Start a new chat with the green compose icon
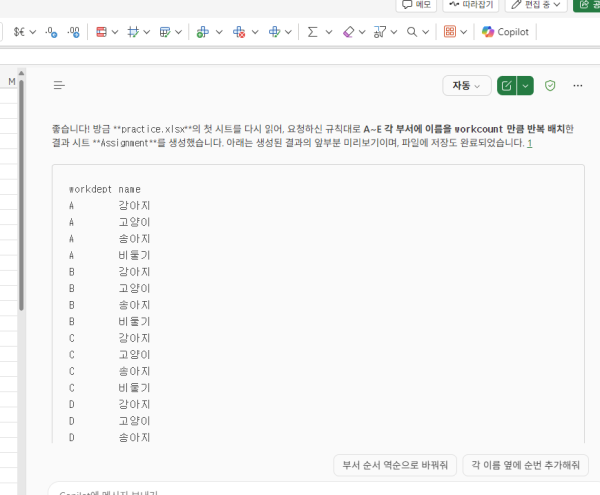Viewport: 600px width, 495px height. pyautogui.click(x=507, y=86)
